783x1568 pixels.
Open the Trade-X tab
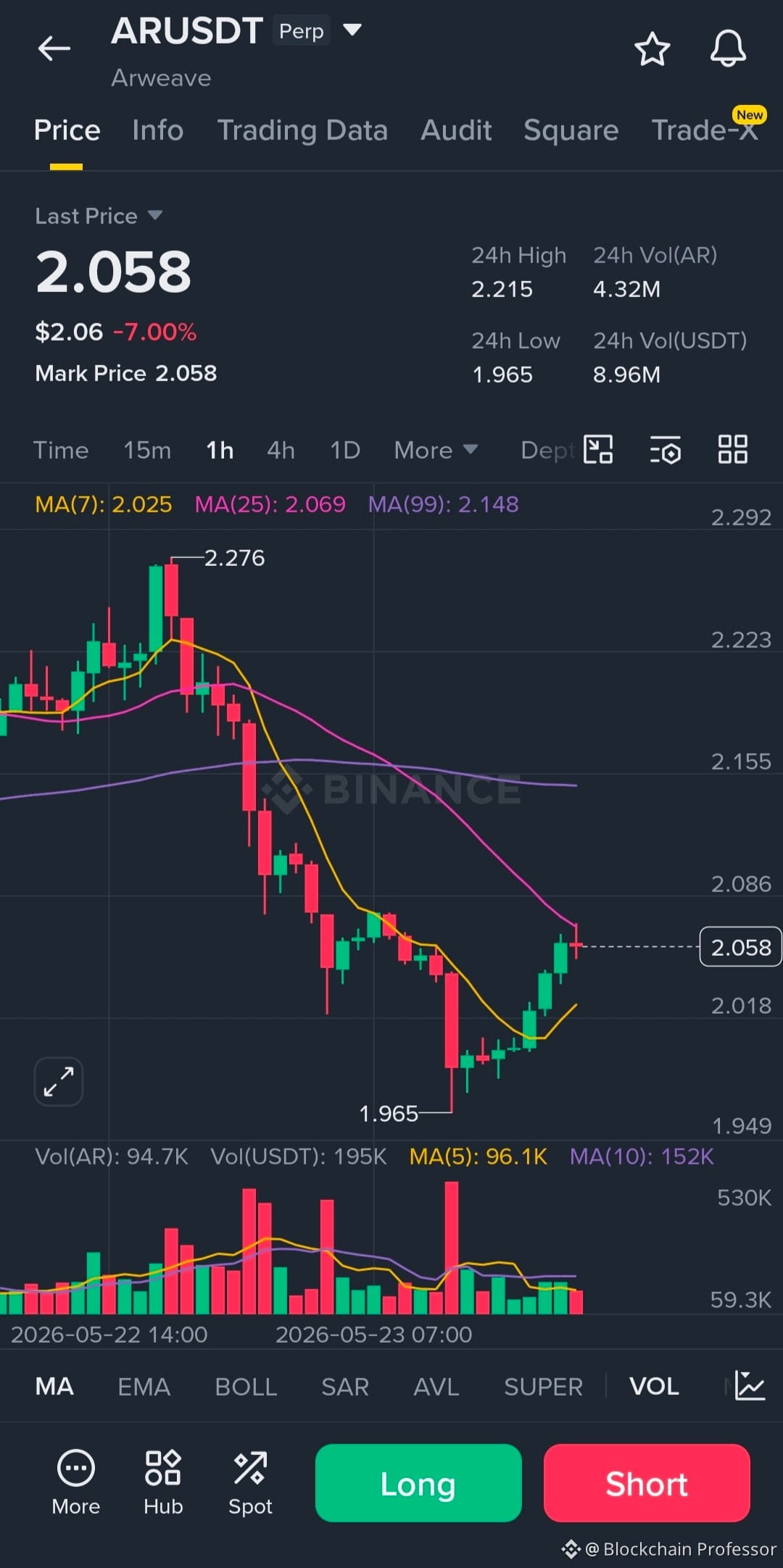pos(705,130)
